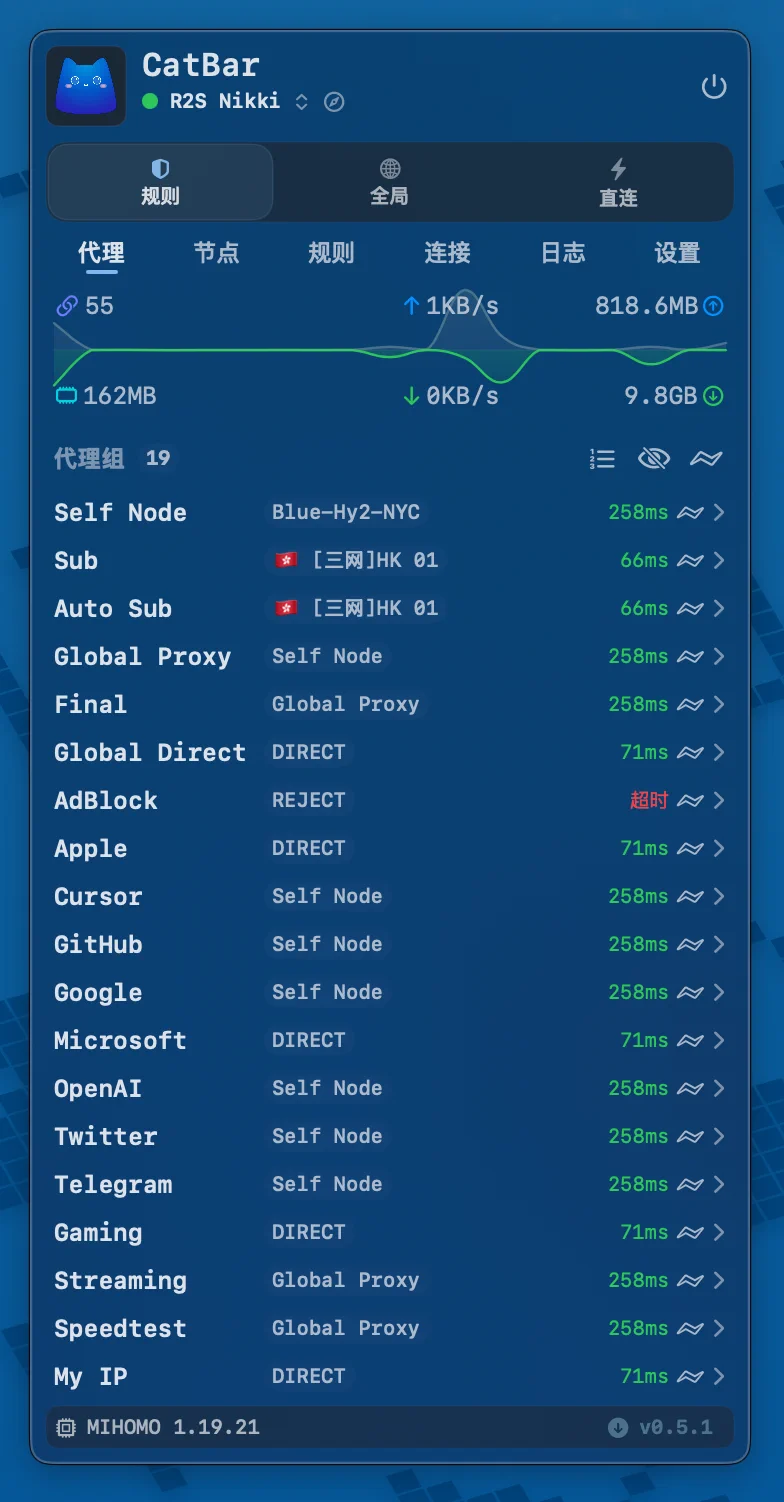Click the power icon next to CatBar
This screenshot has width=784, height=1502.
click(x=713, y=87)
